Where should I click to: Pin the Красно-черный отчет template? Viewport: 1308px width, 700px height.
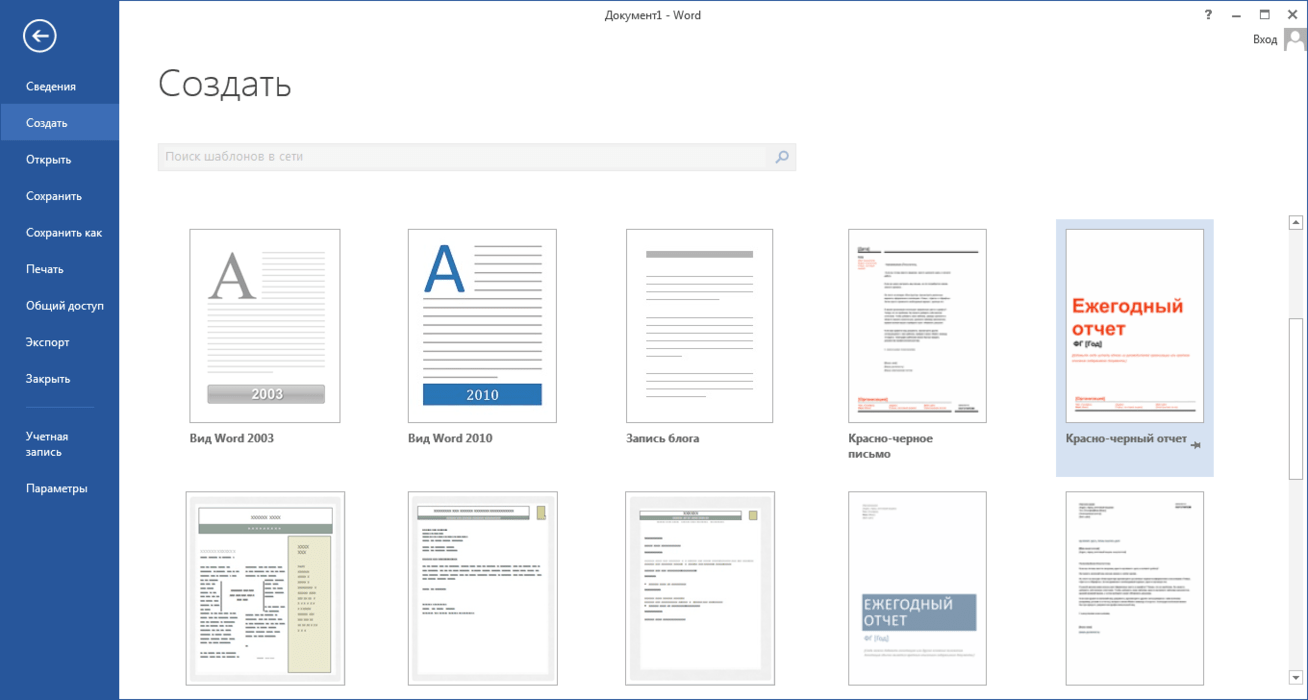[x=1196, y=445]
